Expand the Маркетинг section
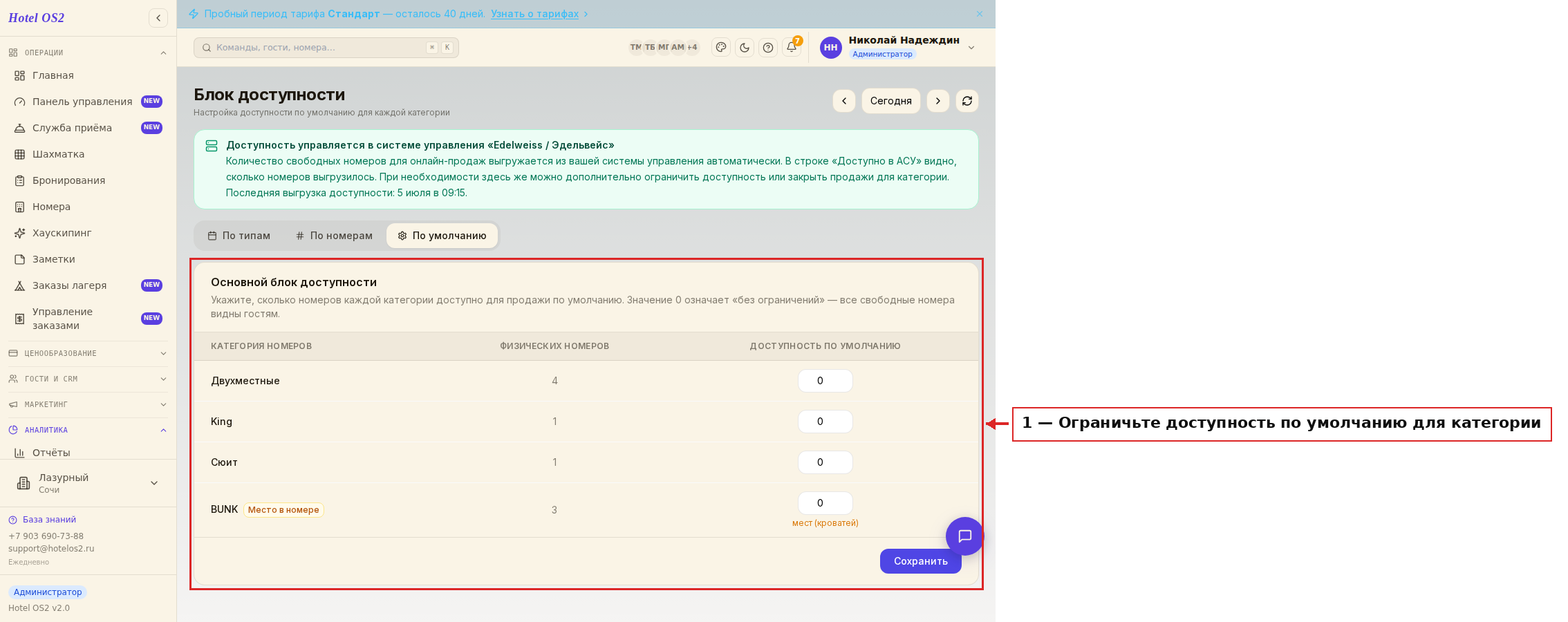This screenshot has height=622, width=1568. (x=88, y=404)
